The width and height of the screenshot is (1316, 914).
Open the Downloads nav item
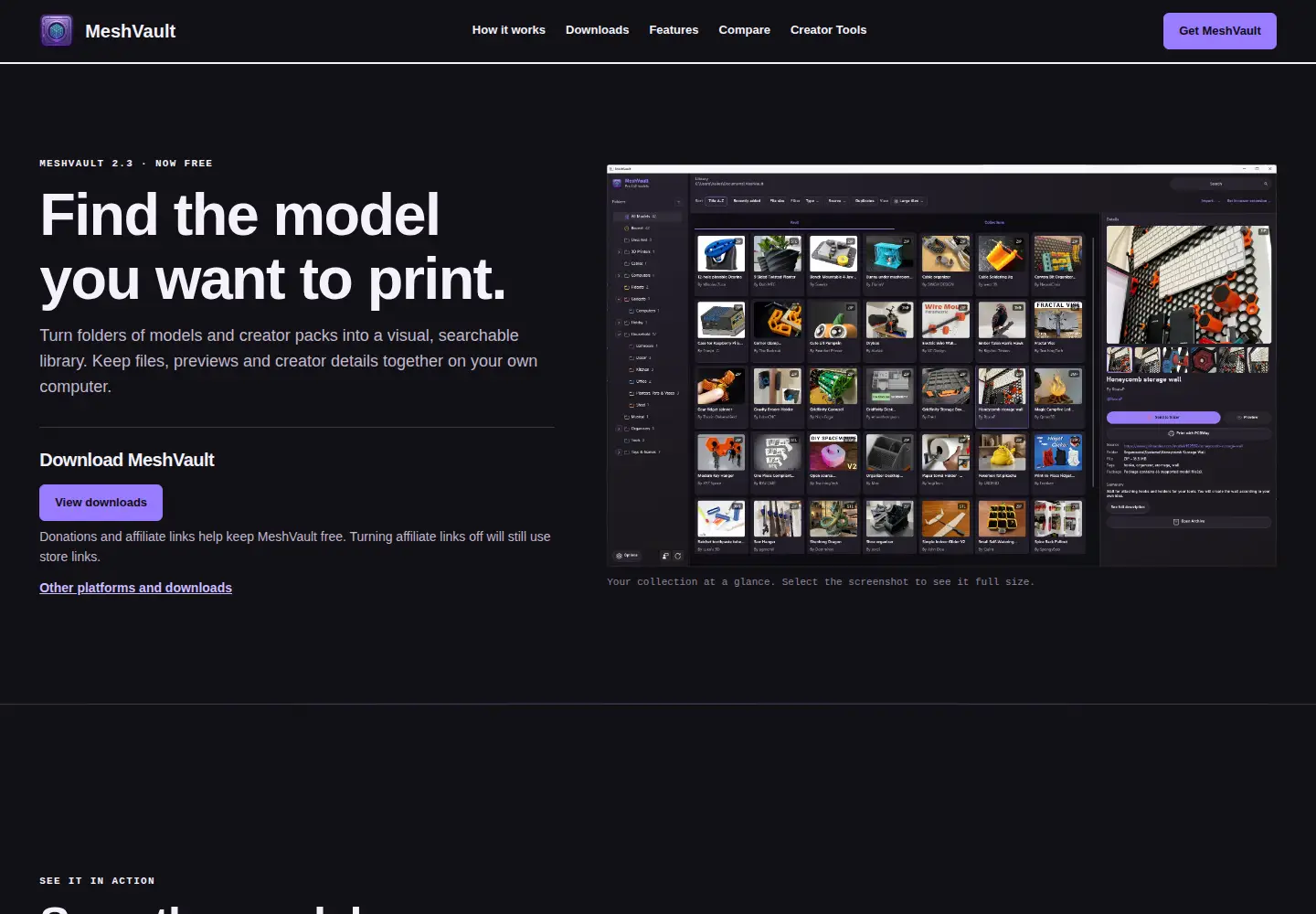pyautogui.click(x=597, y=30)
